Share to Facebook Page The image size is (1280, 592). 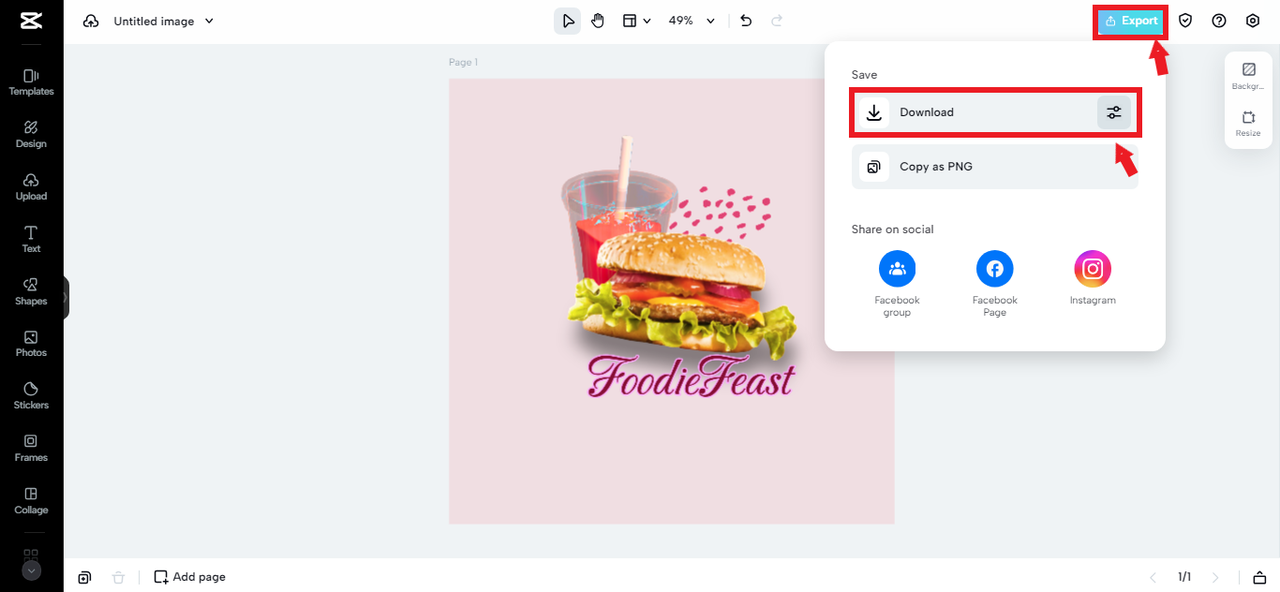(x=995, y=284)
